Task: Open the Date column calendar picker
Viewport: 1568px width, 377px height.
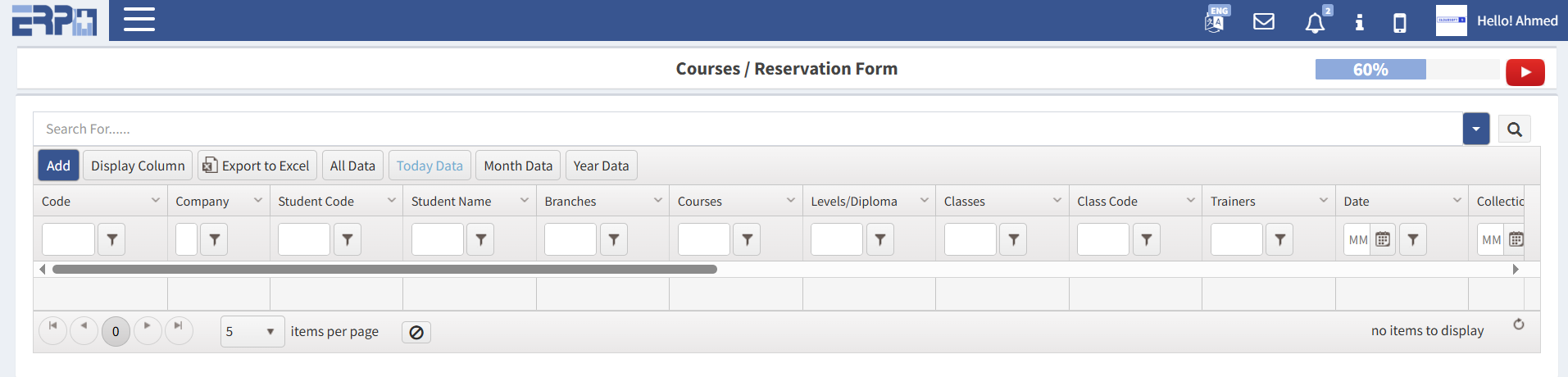Action: coord(1383,239)
